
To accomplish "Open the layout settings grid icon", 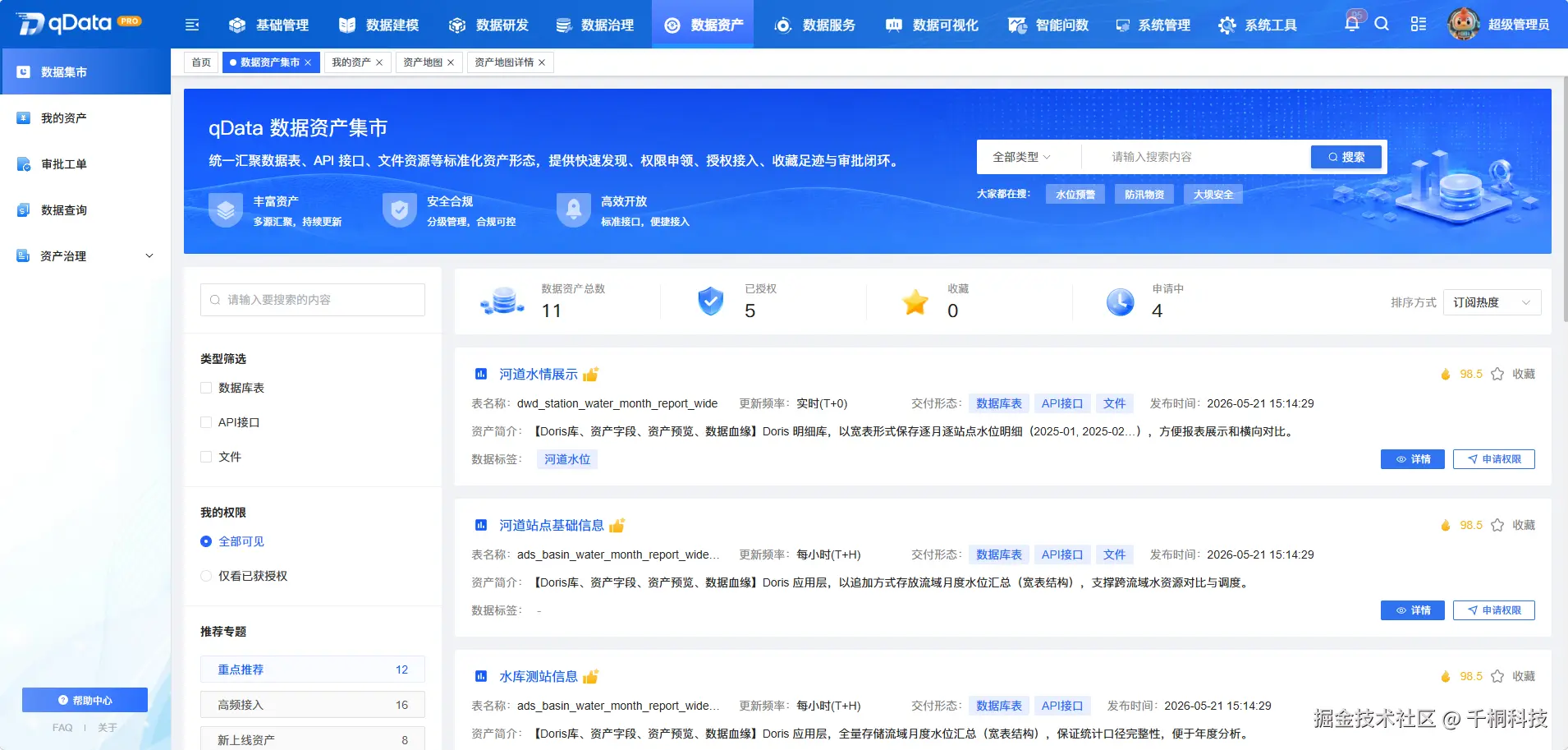I will (1419, 24).
